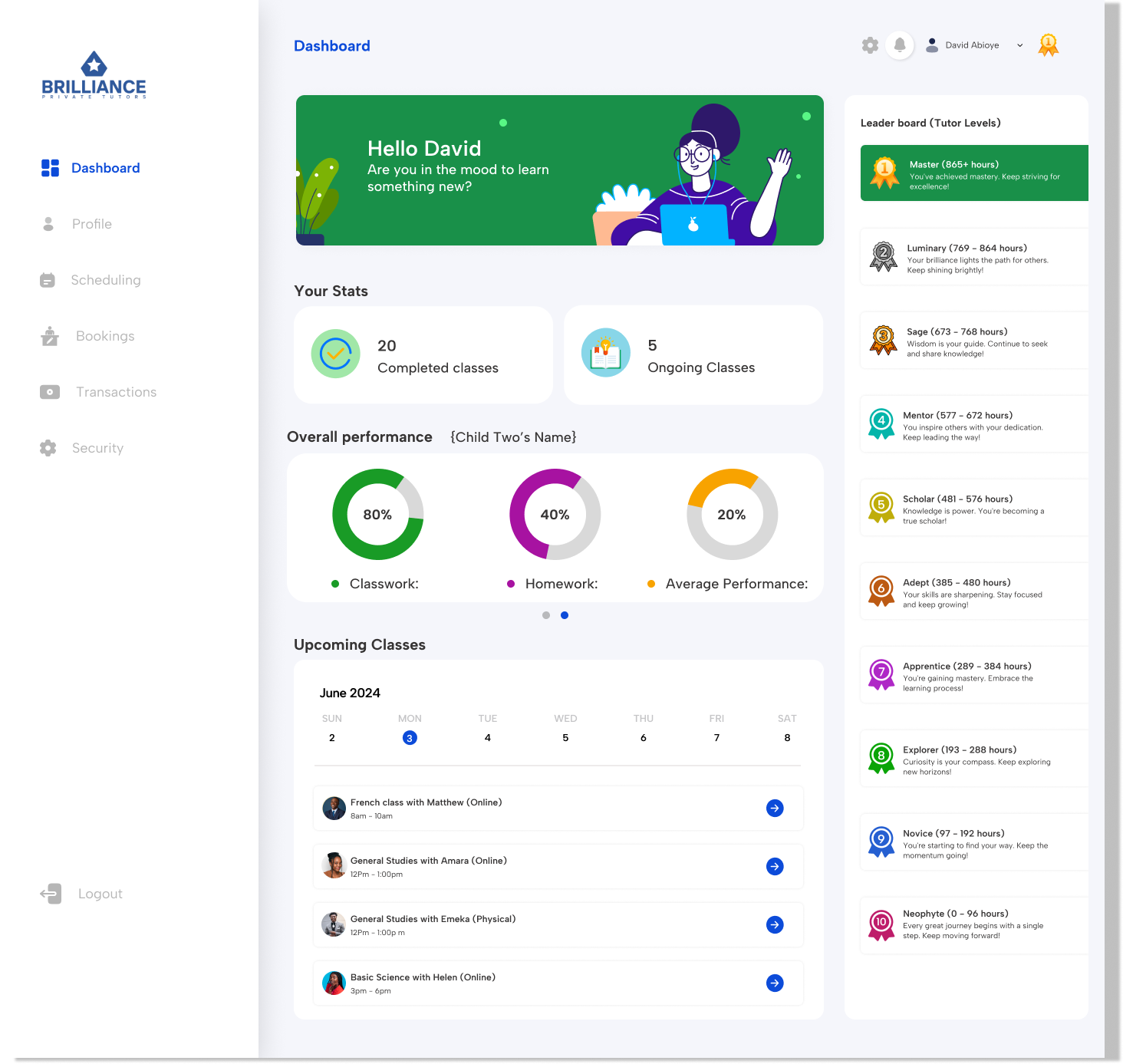This screenshot has width=1123, height=1064.
Task: Click the Hello David welcome banner
Action: tap(560, 170)
